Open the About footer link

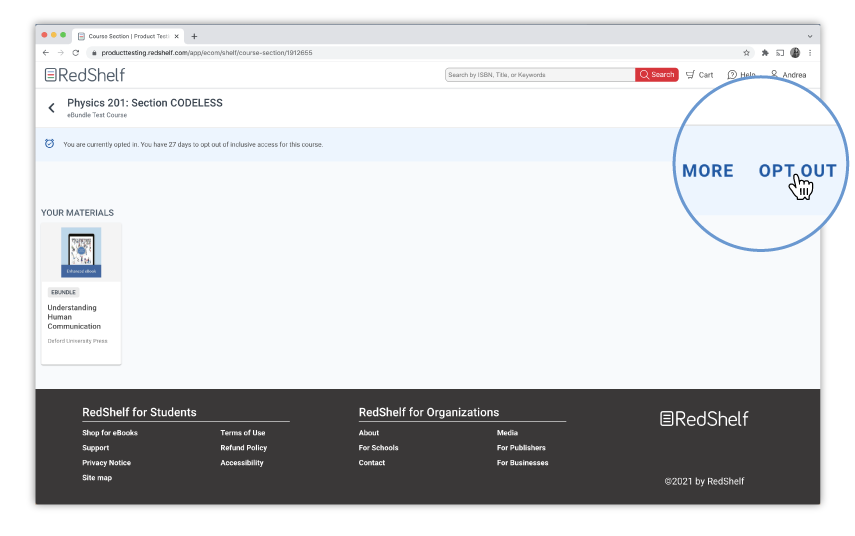tap(369, 433)
